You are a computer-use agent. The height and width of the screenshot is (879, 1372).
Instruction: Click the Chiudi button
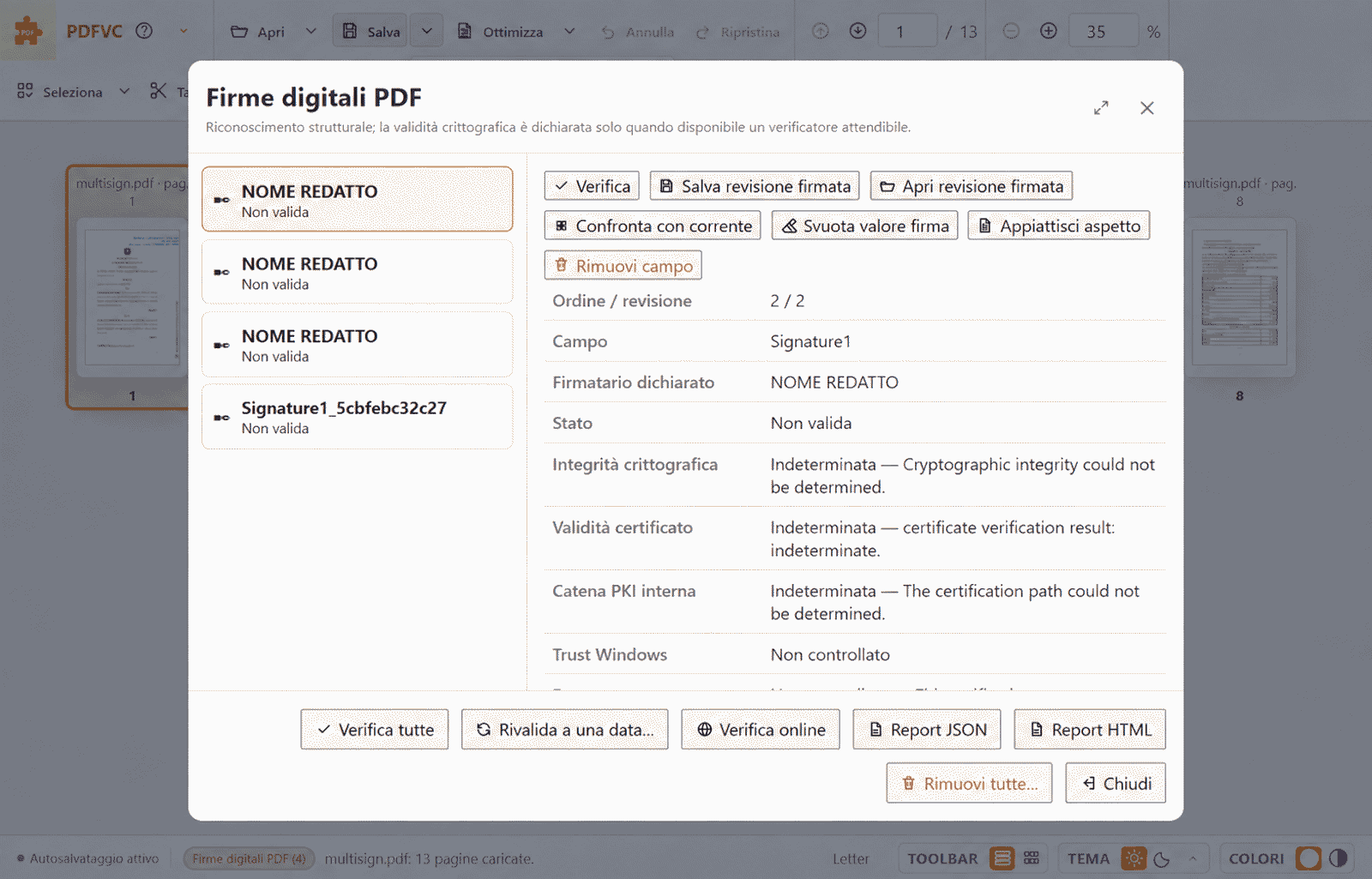[x=1116, y=783]
